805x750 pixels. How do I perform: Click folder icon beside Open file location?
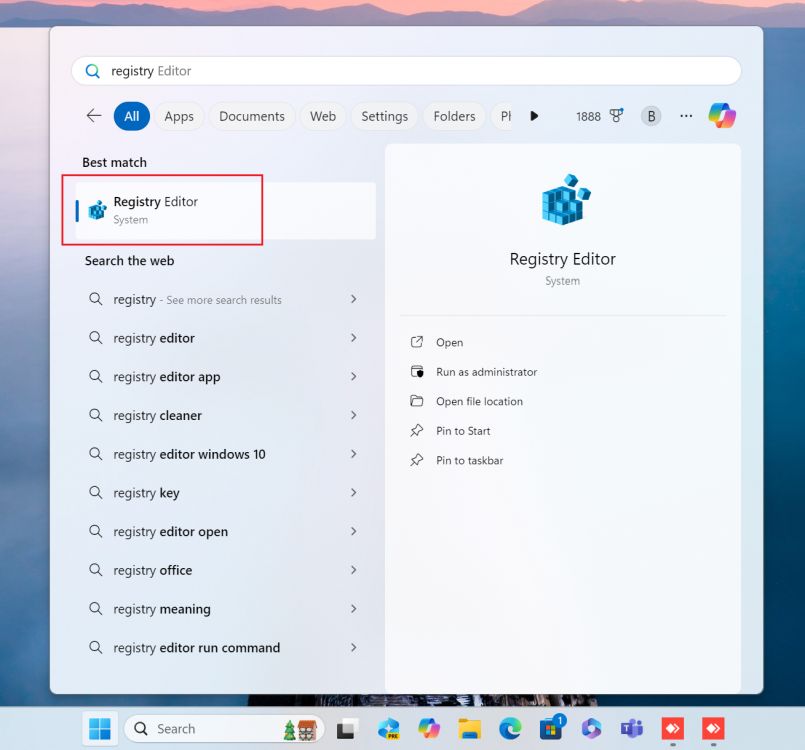(x=417, y=401)
